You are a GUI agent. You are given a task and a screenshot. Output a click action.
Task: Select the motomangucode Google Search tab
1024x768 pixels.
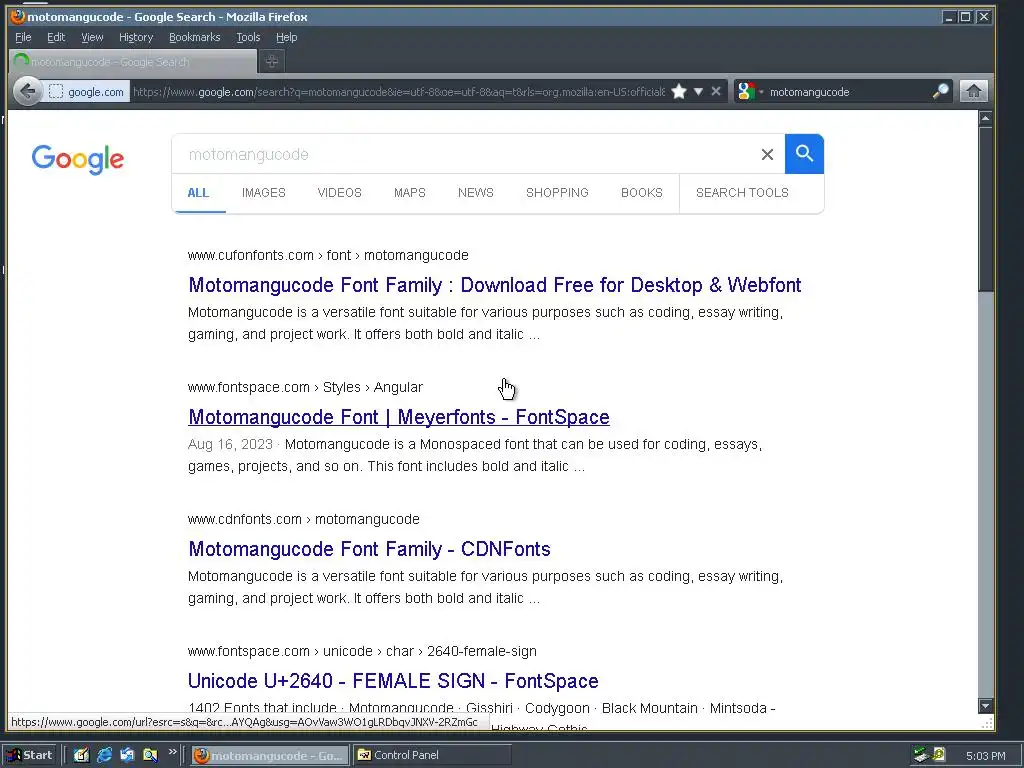[133, 61]
